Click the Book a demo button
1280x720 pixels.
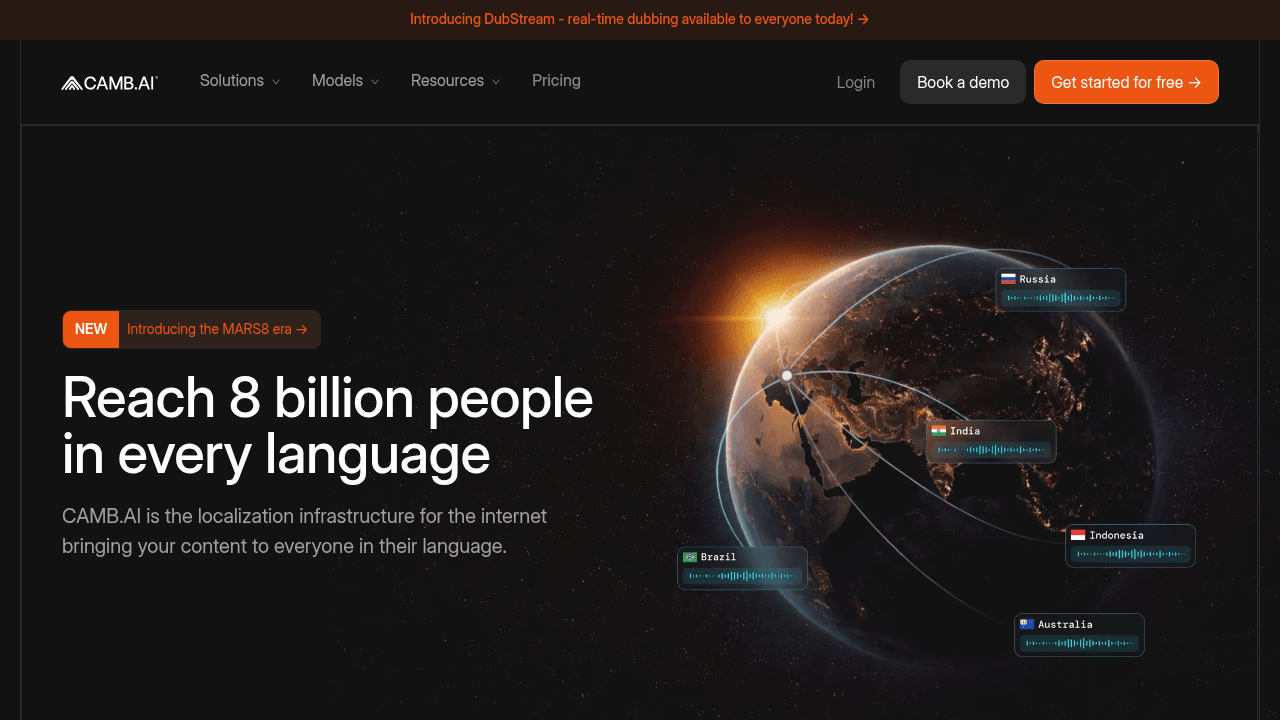(963, 82)
